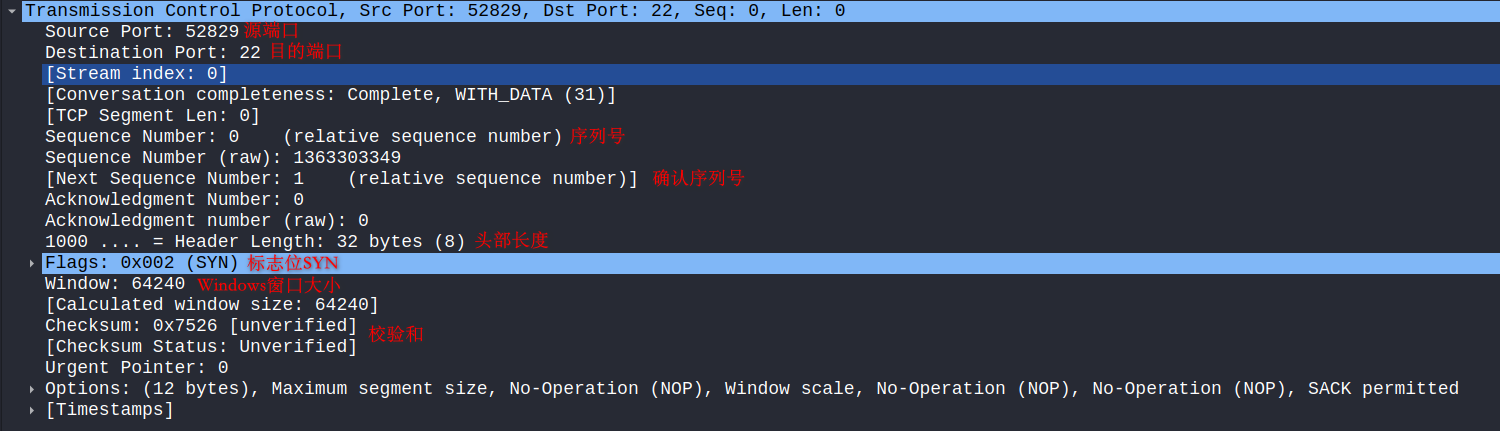Click the [Checksum Status: Unverified] line

201,347
